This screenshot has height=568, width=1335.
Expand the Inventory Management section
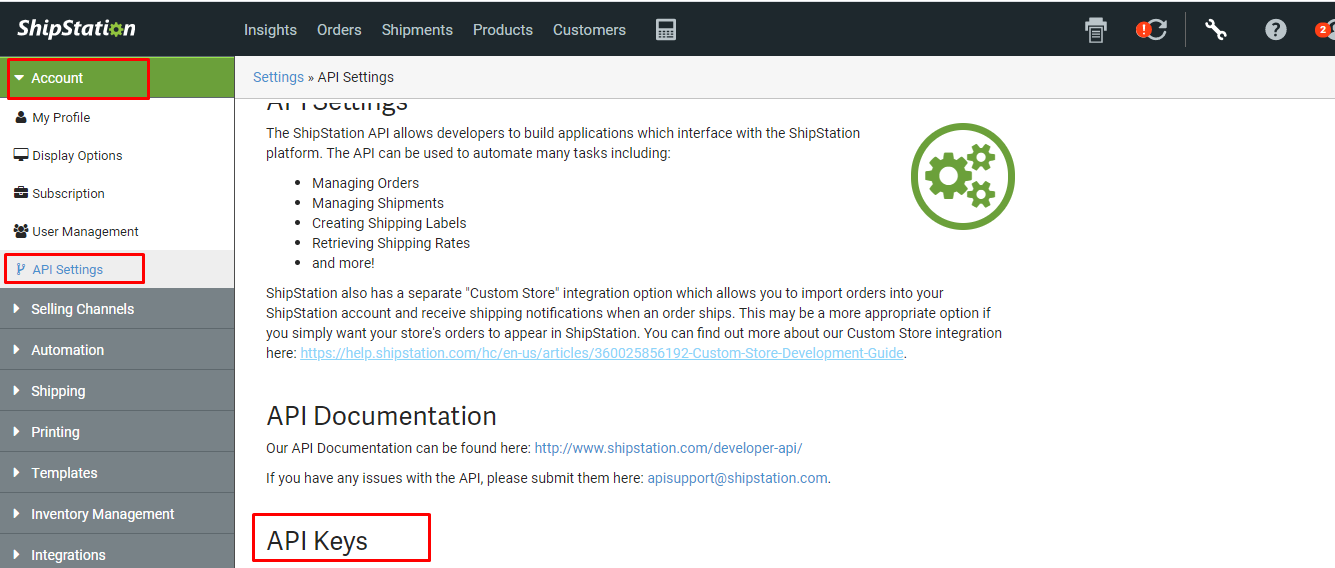117,514
